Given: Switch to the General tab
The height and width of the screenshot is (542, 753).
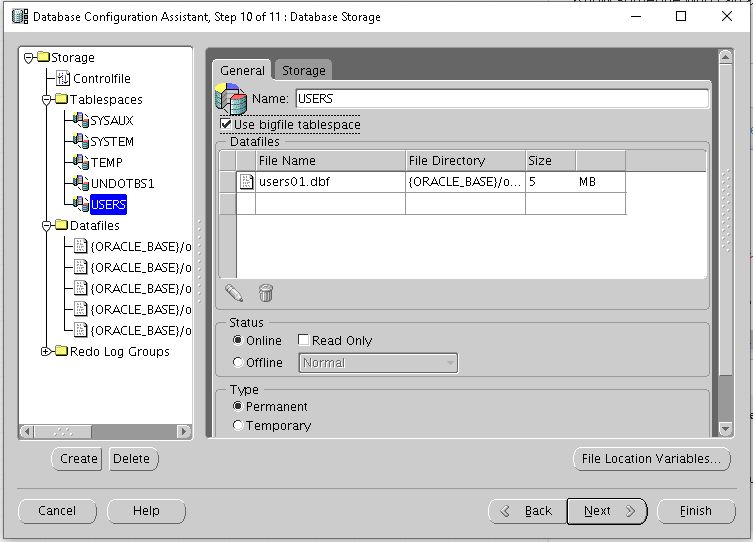Looking at the screenshot, I should coord(242,70).
